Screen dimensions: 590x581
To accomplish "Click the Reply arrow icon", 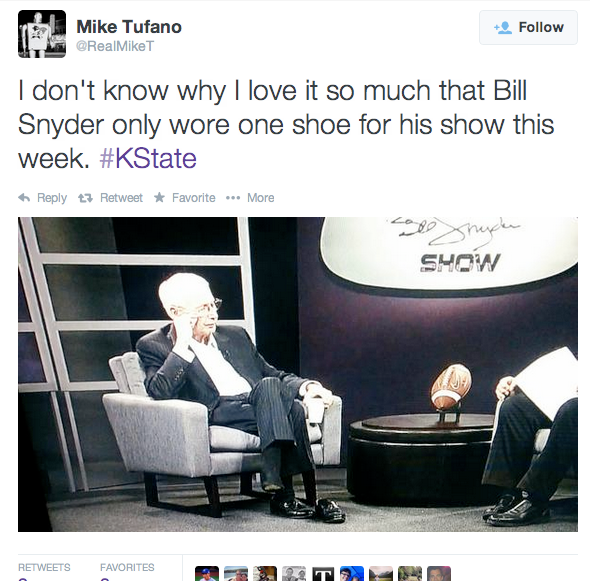I will 24,198.
